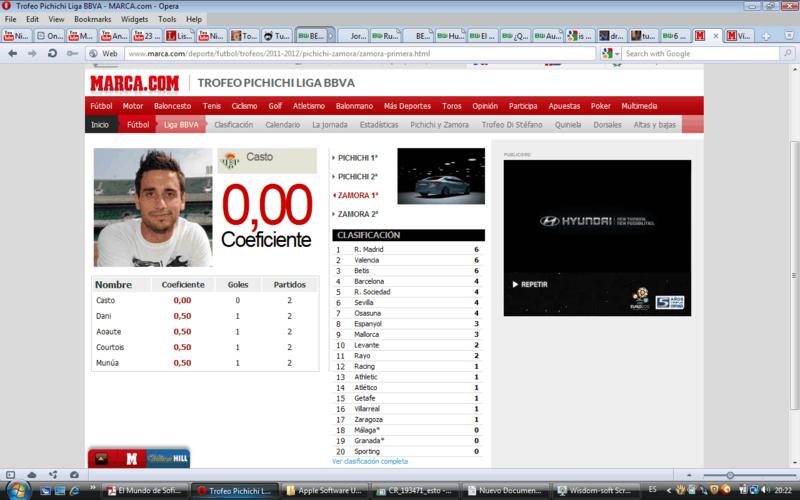Click the Internet Explorer quick launch icon
This screenshot has width=800, height=500.
[74, 491]
